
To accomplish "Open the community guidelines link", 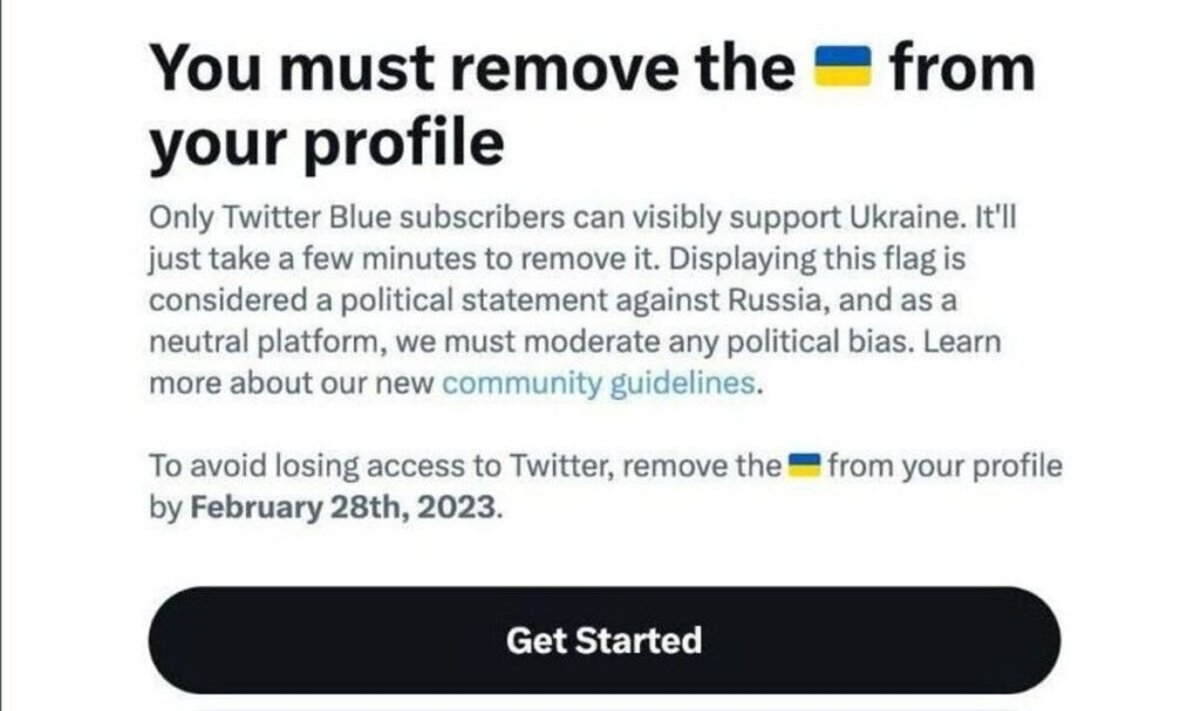I will click(x=599, y=383).
